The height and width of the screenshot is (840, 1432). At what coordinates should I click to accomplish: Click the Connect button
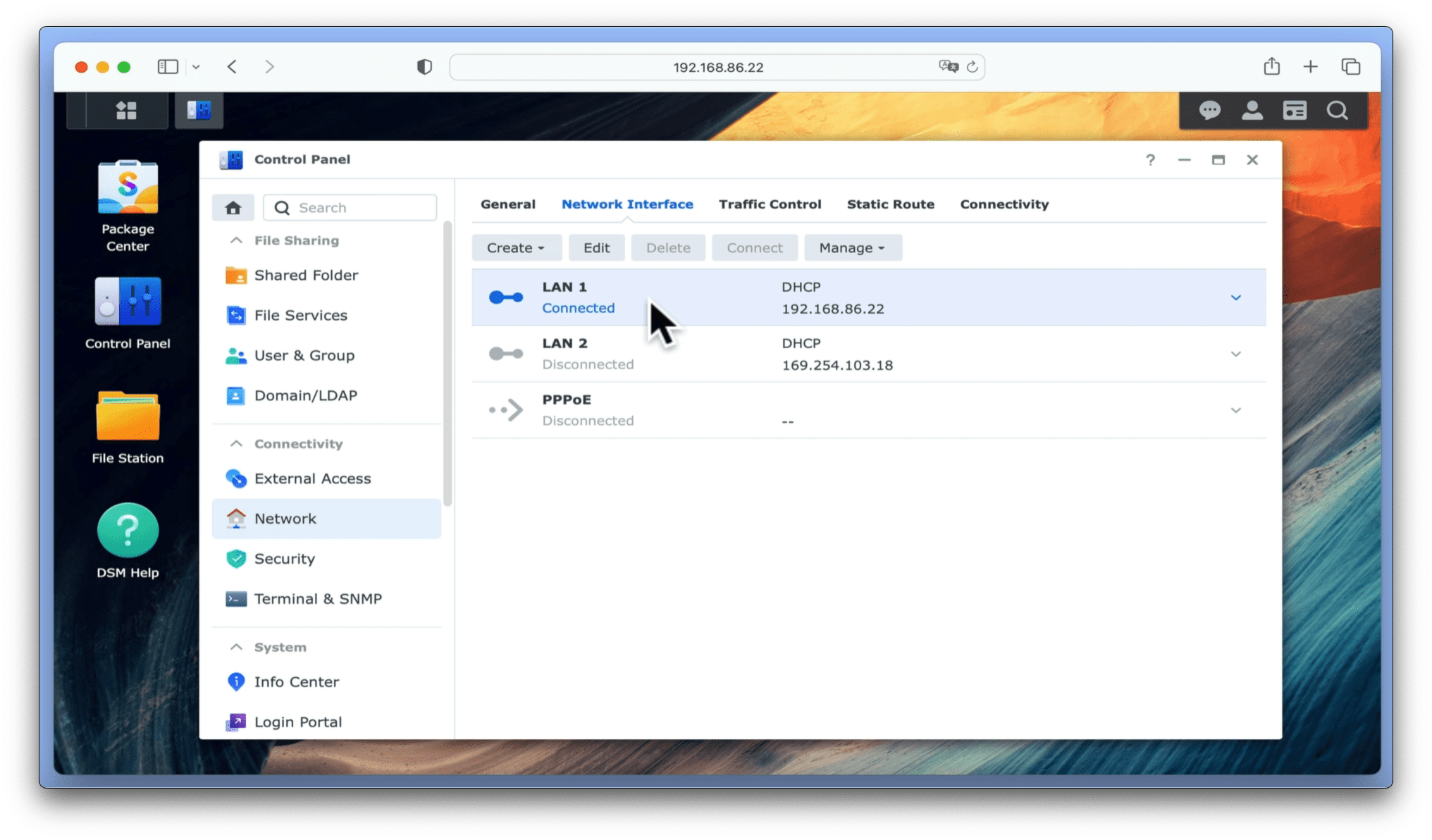click(755, 248)
